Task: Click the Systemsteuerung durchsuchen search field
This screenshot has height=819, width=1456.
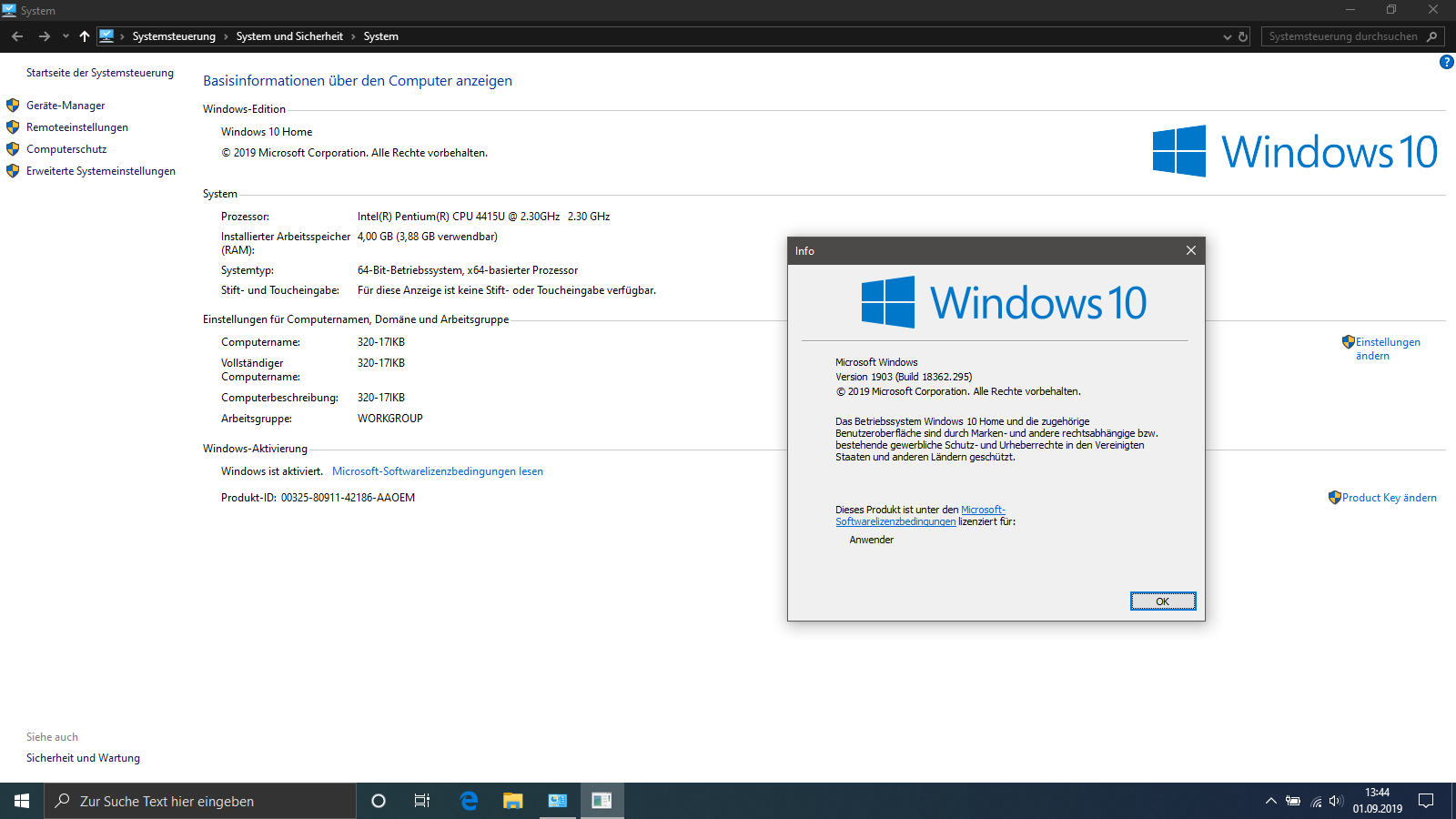Action: coord(1342,36)
